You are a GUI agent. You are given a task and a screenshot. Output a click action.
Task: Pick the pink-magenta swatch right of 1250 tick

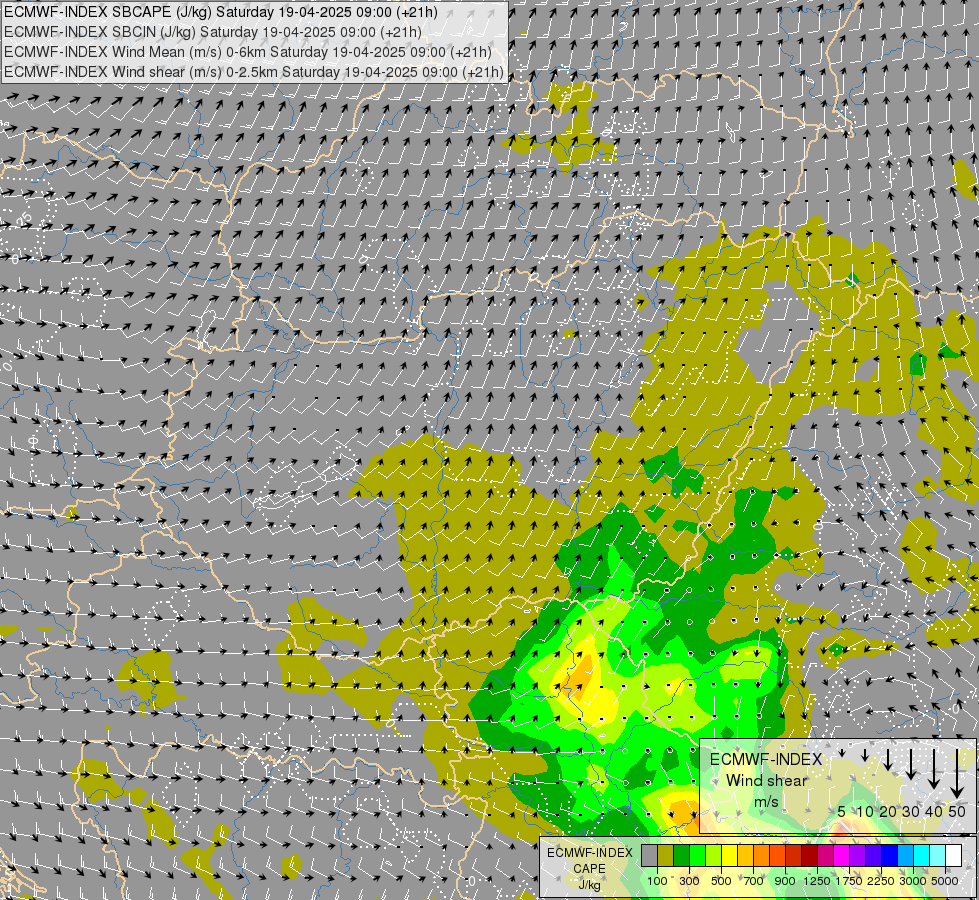coord(826,856)
